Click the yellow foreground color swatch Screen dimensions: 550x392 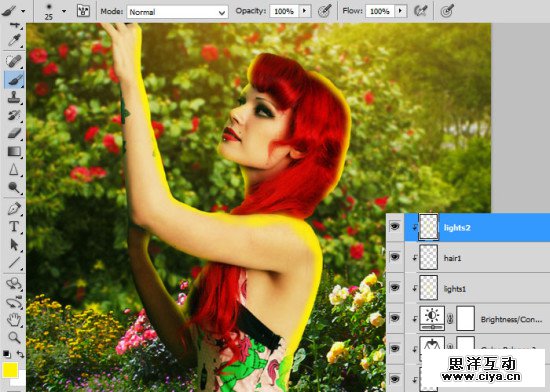click(10, 370)
